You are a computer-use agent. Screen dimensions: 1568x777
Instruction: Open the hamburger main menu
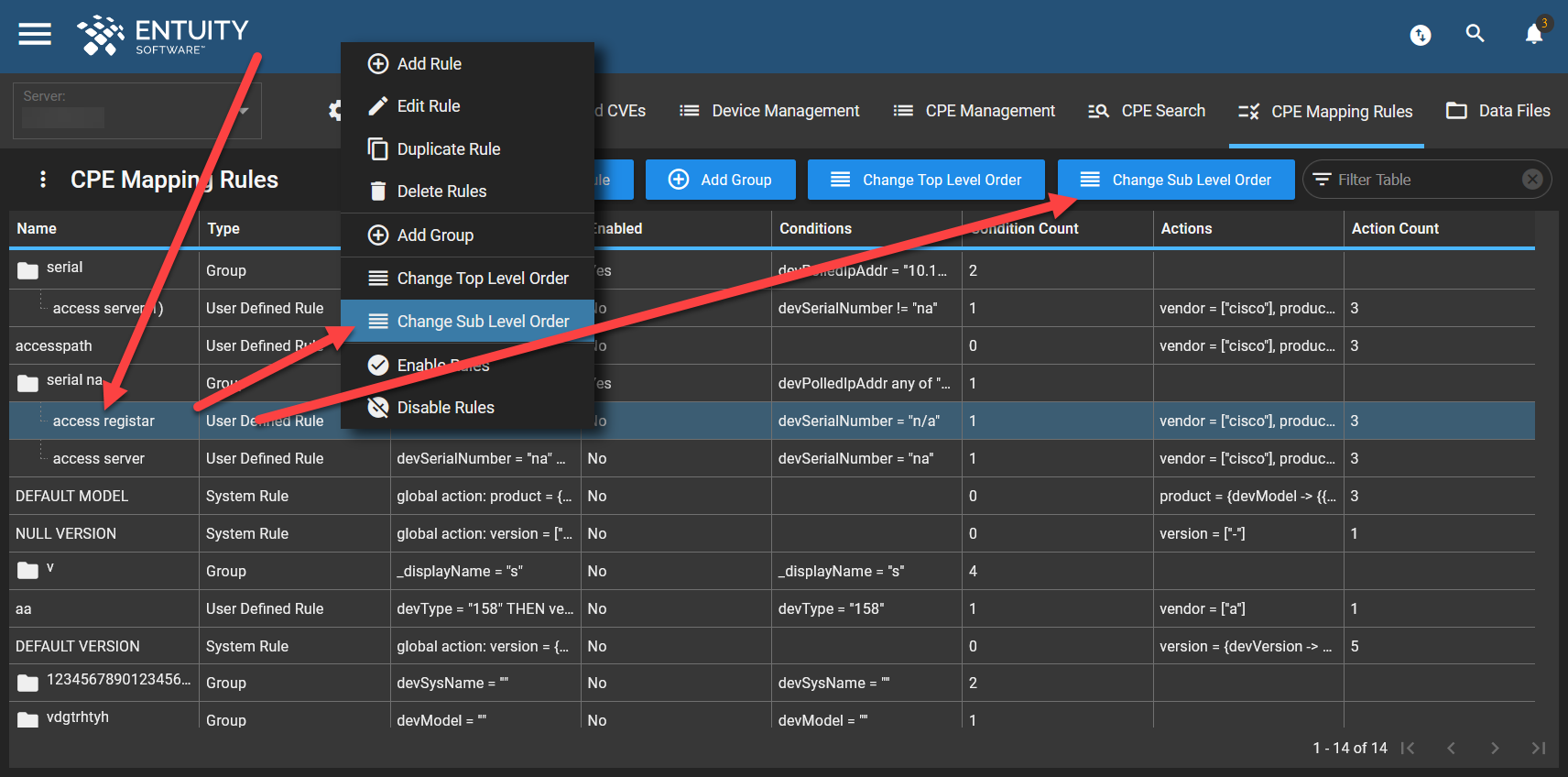point(35,35)
